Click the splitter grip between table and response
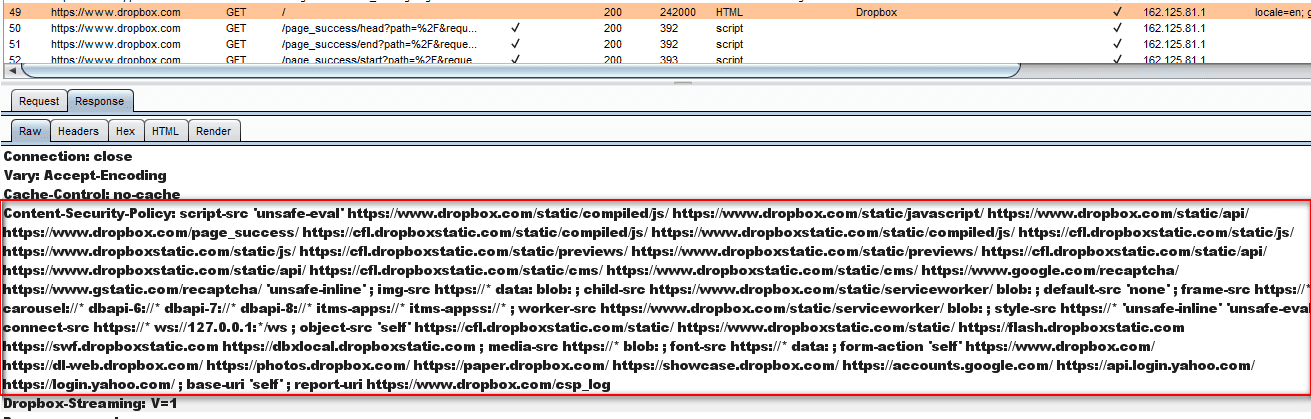Screen dimensions: 1311x419 tap(655, 84)
